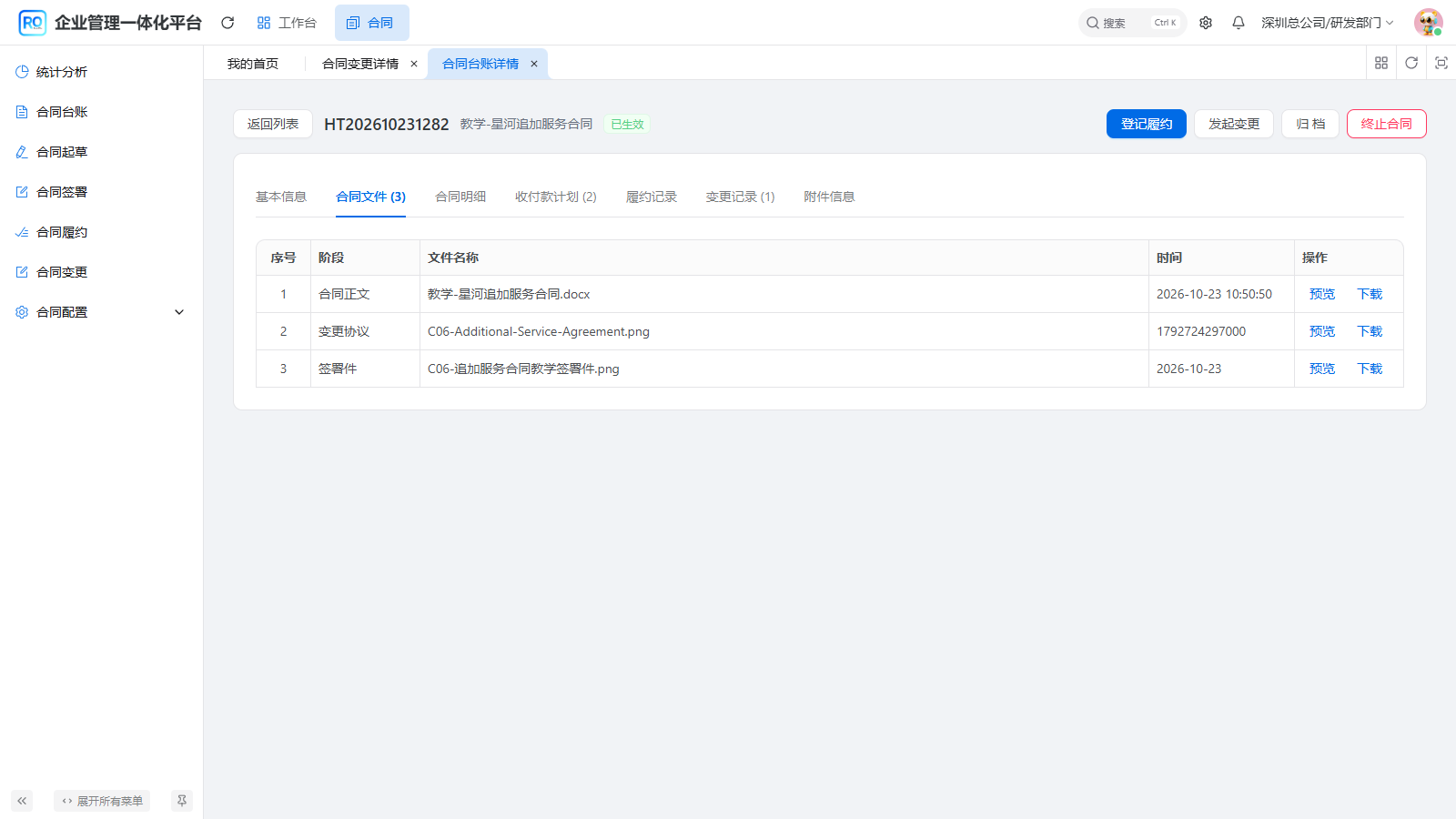Click the platform logo icon
1456x819 pixels.
(x=32, y=23)
